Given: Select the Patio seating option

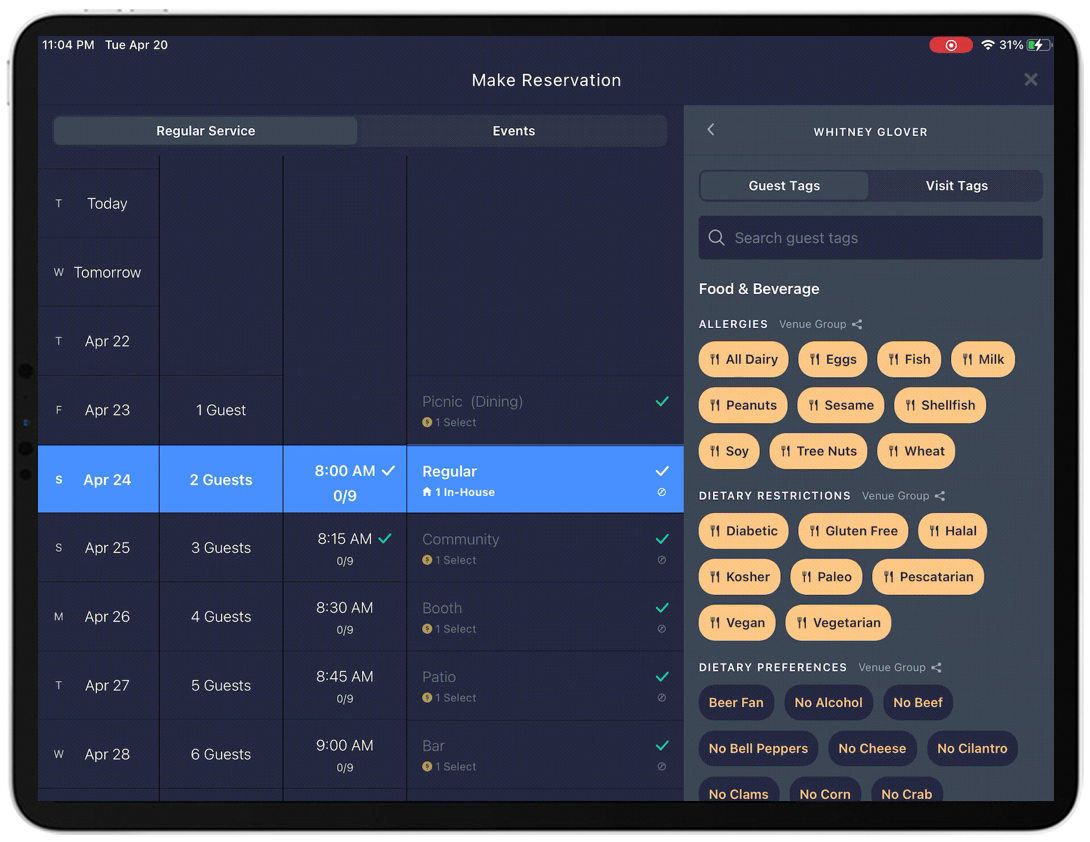Looking at the screenshot, I should pos(545,685).
